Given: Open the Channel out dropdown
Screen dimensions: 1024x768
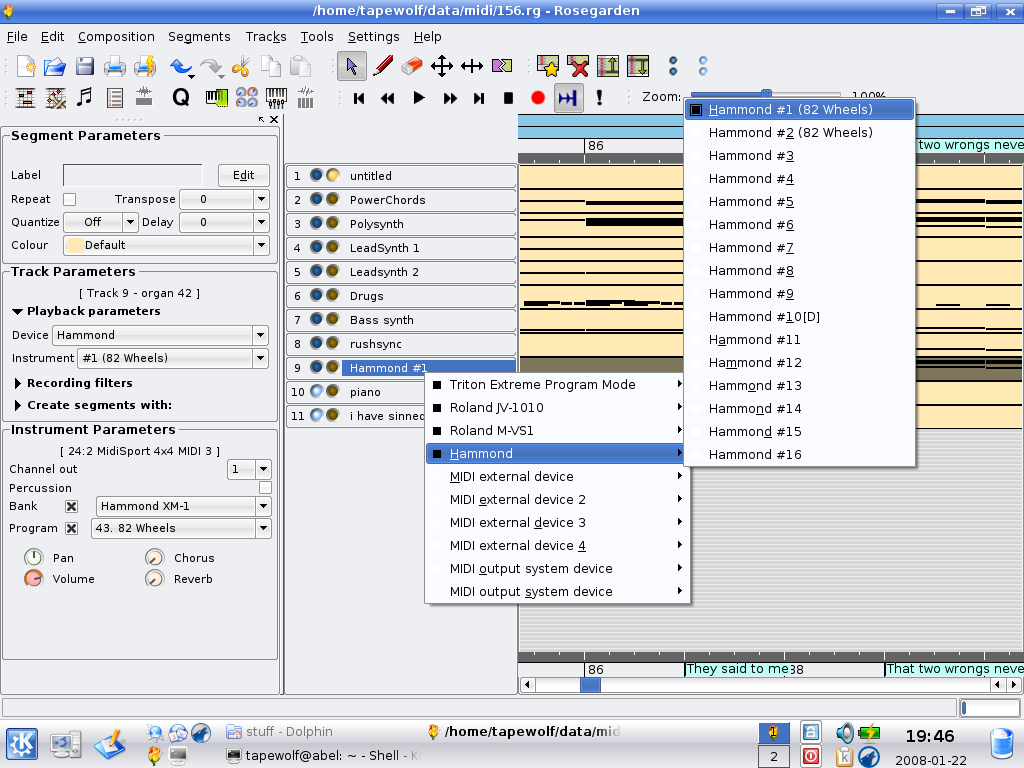Looking at the screenshot, I should (263, 469).
